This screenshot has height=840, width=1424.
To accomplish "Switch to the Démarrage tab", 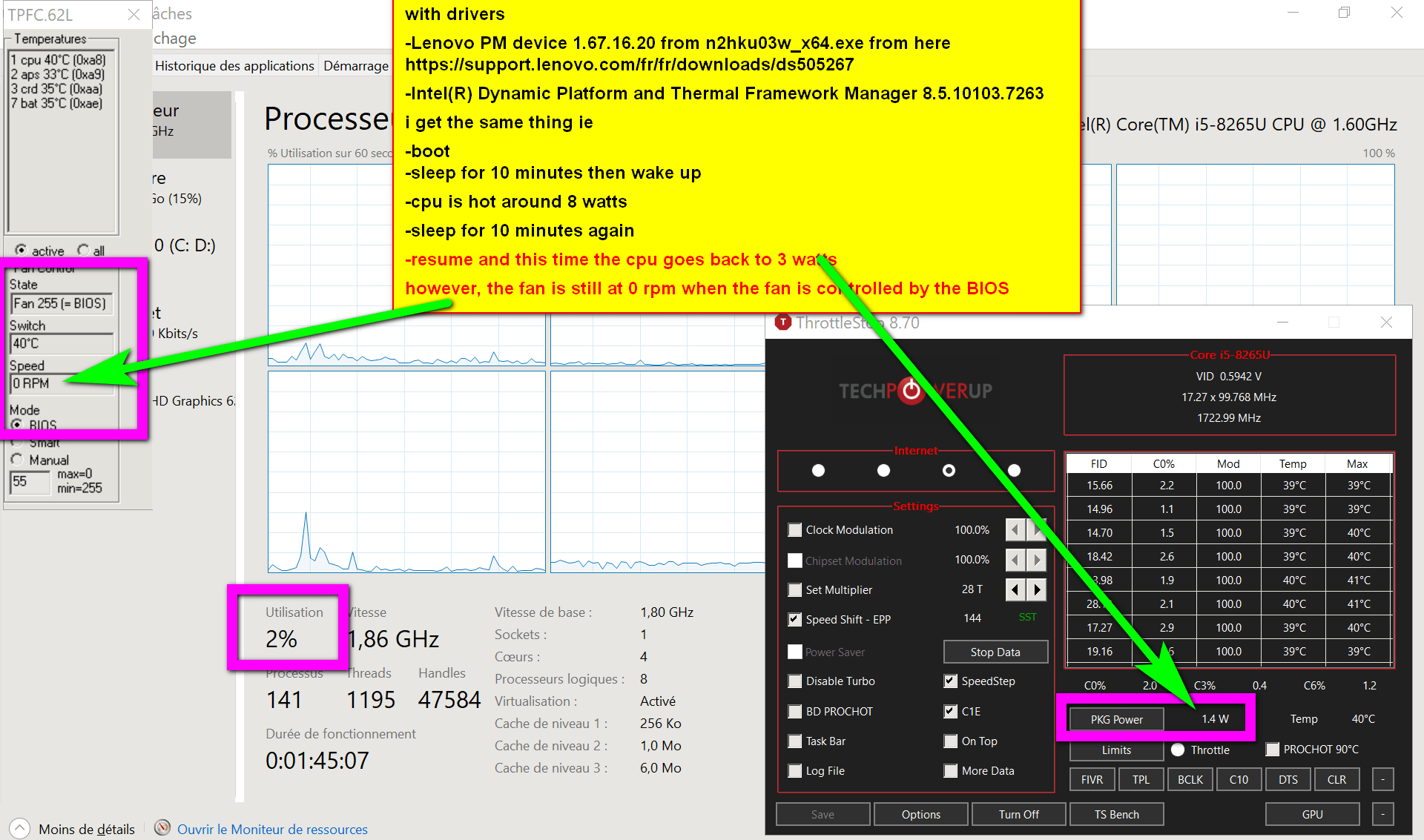I will [x=356, y=65].
